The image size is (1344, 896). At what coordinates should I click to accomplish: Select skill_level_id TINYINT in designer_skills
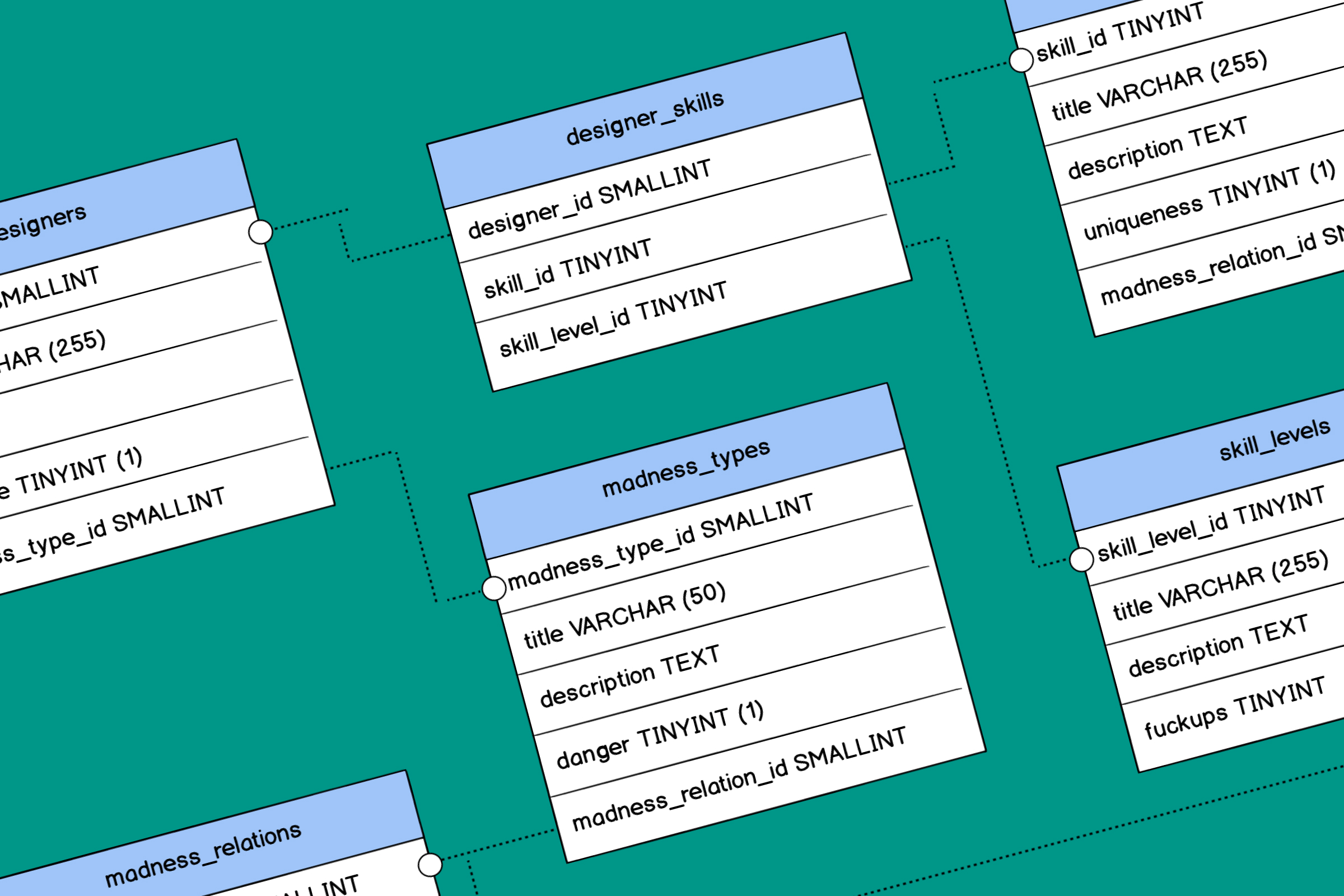pos(694,303)
